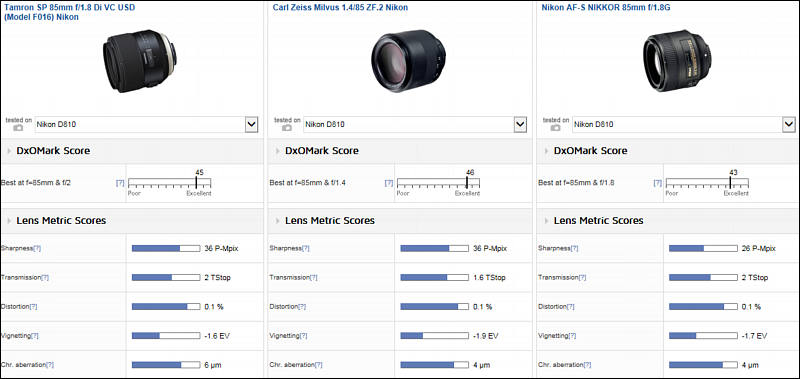Collapse the Tamron Lens Metric Scores section
Viewport: 800px width, 379px height.
10,221
